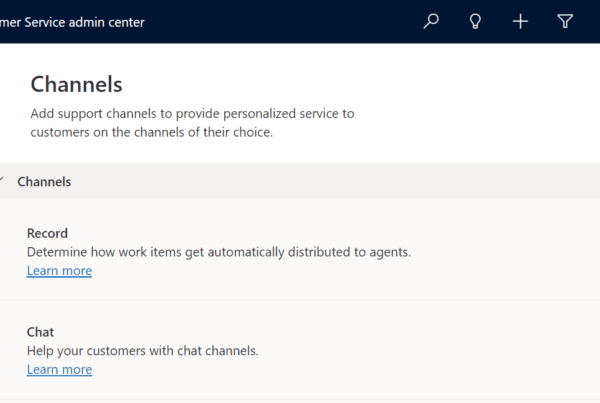600x403 pixels.
Task: Select the Record channel title
Action: tap(47, 233)
